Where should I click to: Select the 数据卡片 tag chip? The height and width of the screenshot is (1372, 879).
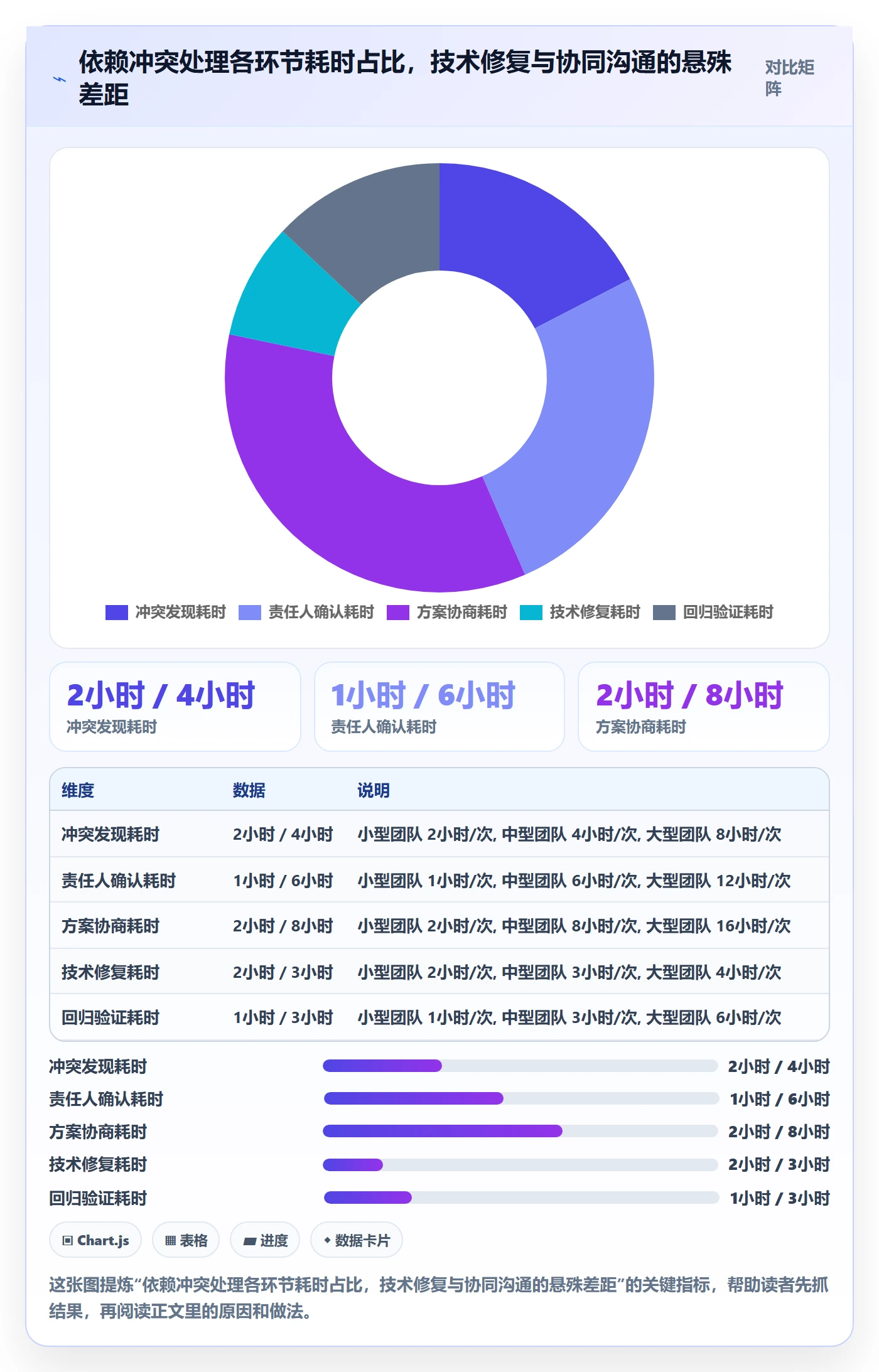[x=356, y=1240]
